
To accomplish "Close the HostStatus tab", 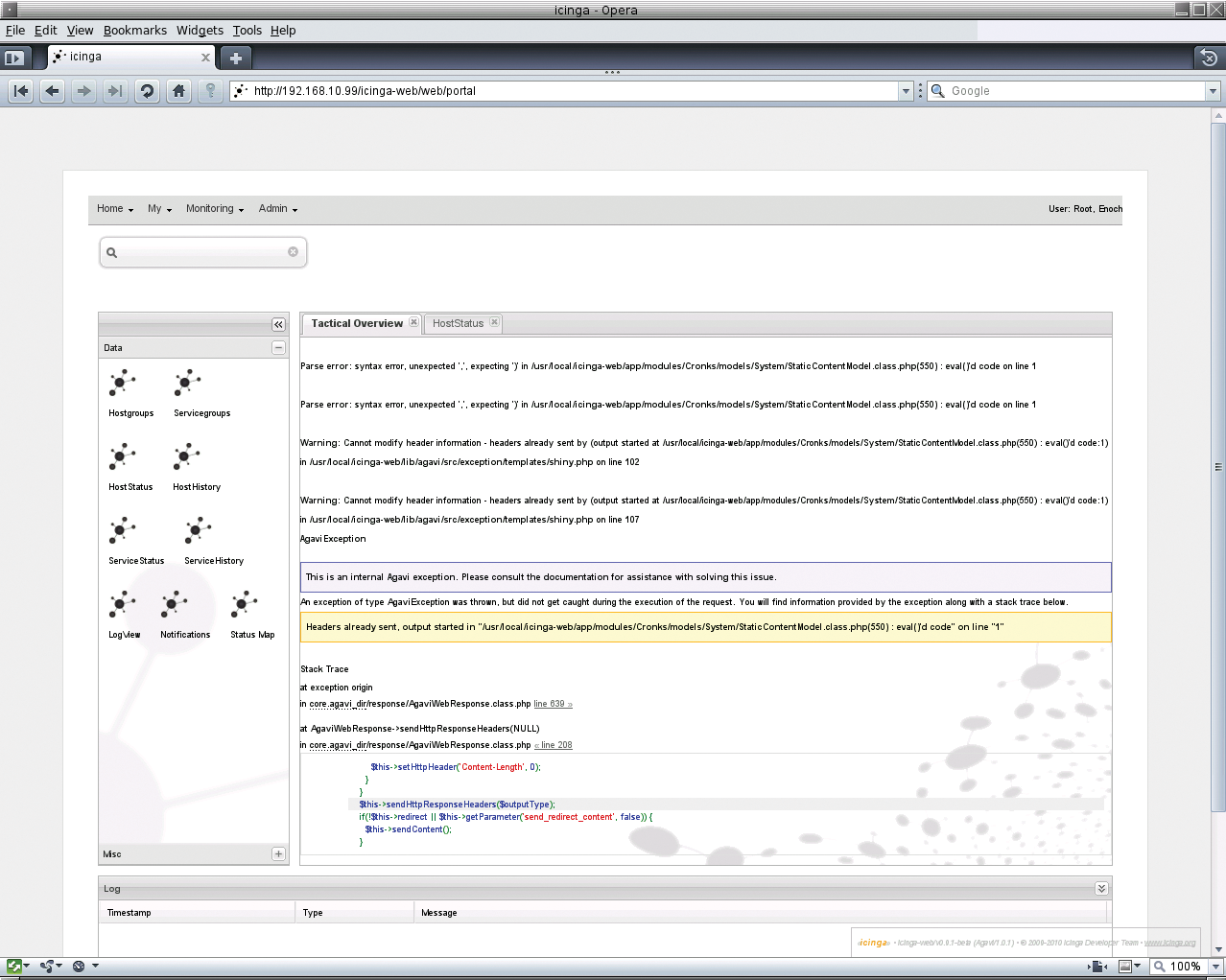I will (494, 322).
